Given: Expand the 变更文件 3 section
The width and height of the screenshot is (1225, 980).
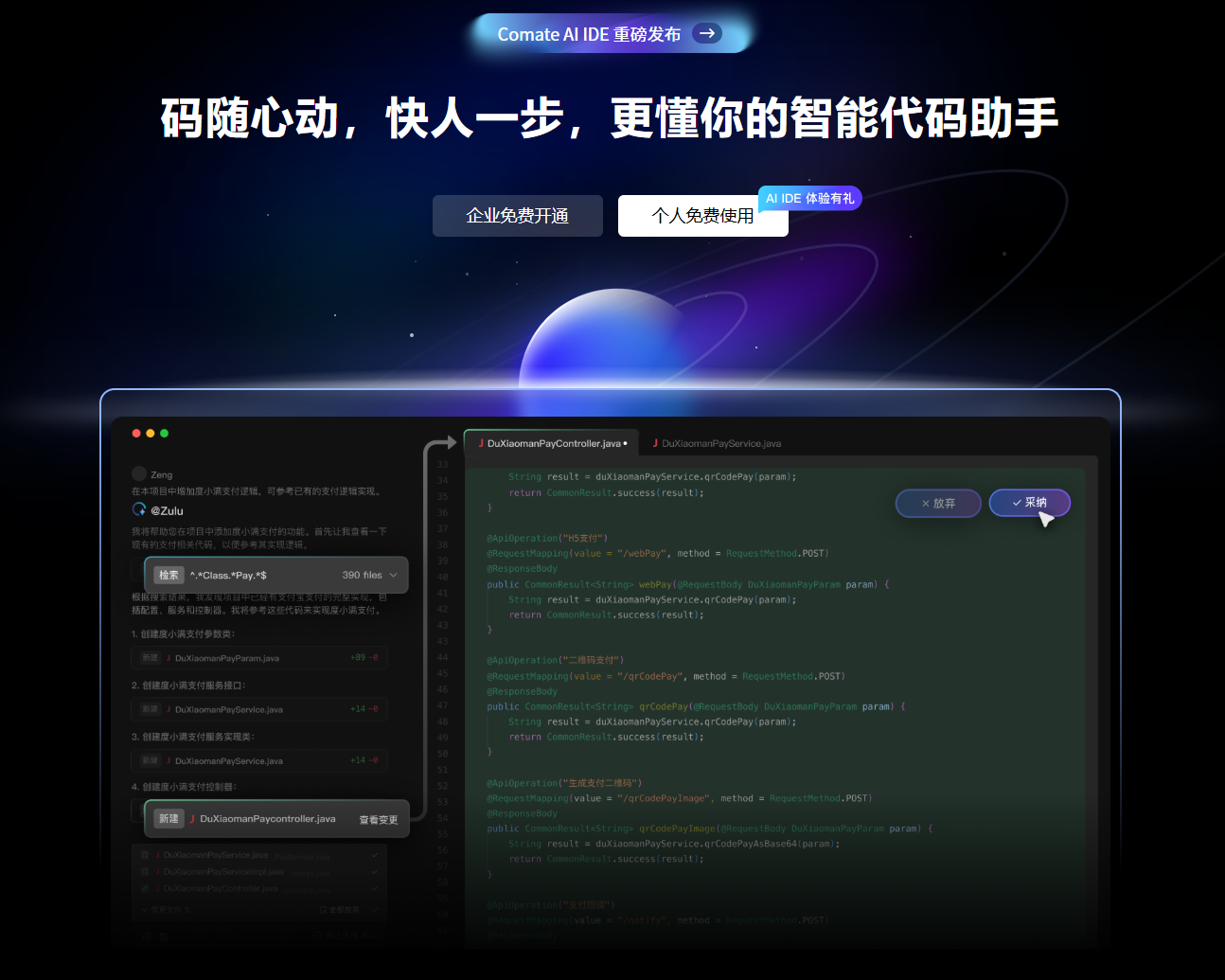Looking at the screenshot, I should click(166, 909).
